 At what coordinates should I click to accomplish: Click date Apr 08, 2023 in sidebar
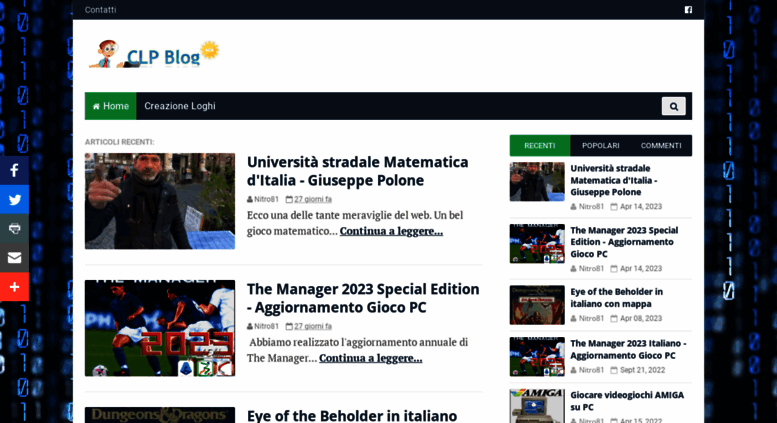(641, 318)
